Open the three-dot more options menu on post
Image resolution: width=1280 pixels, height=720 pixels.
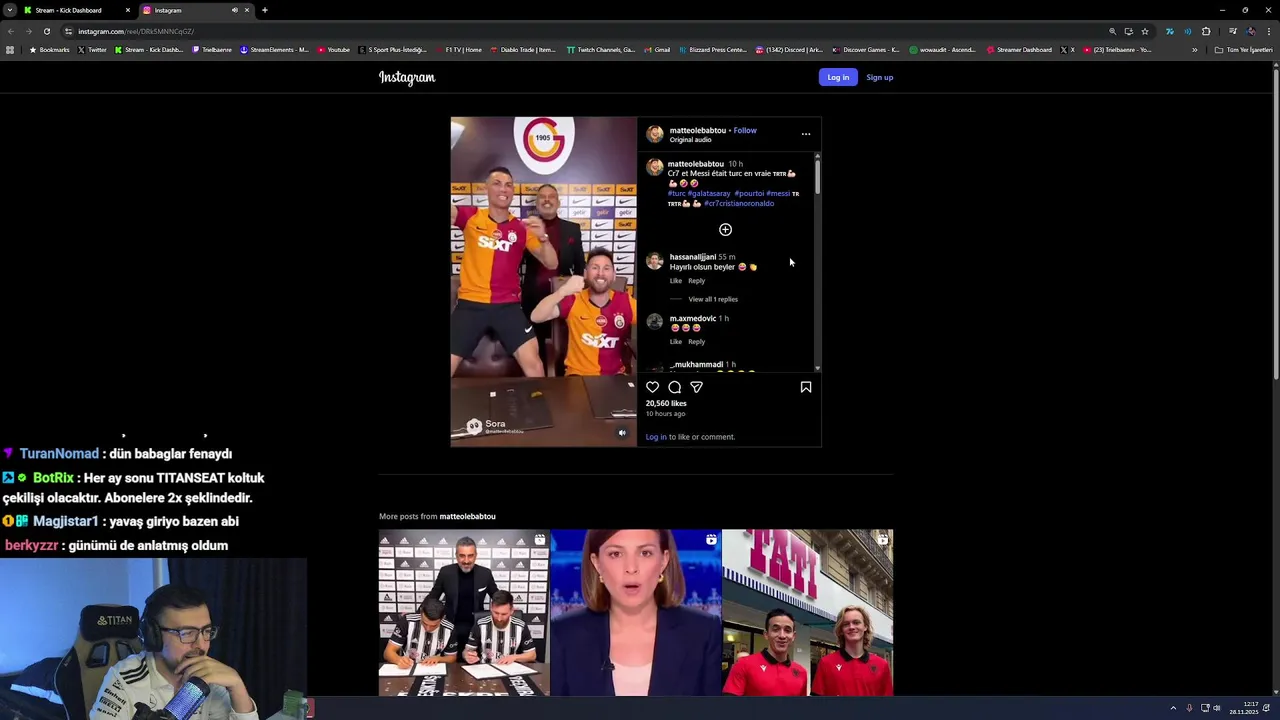806,134
